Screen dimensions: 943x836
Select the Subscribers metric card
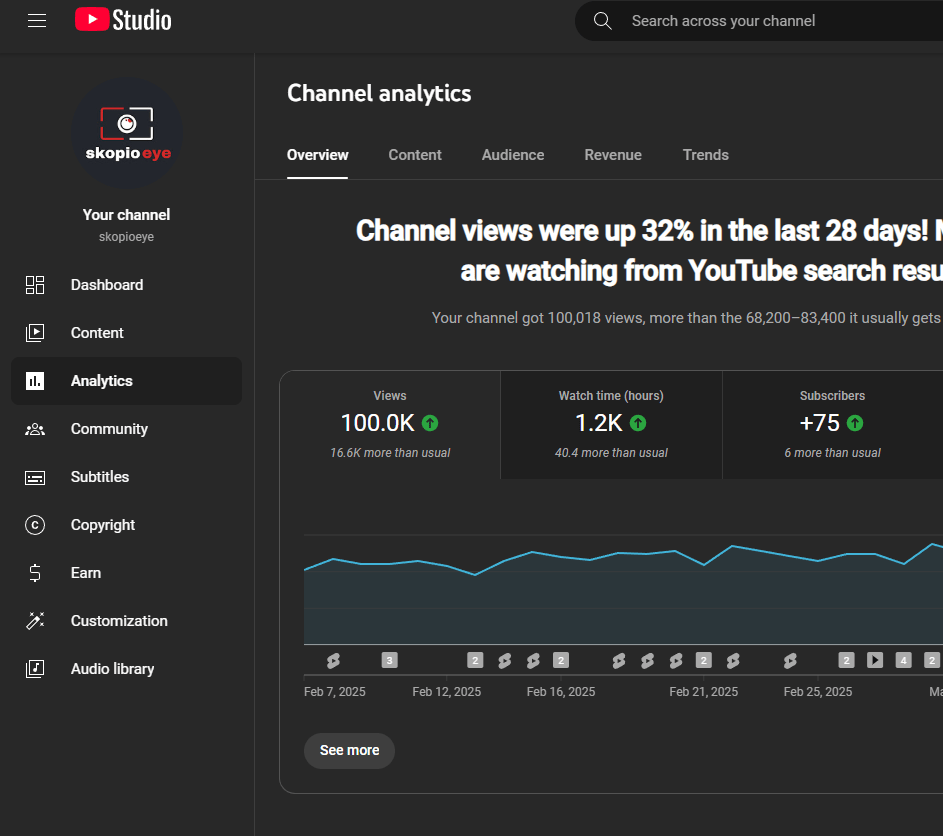pyautogui.click(x=832, y=424)
